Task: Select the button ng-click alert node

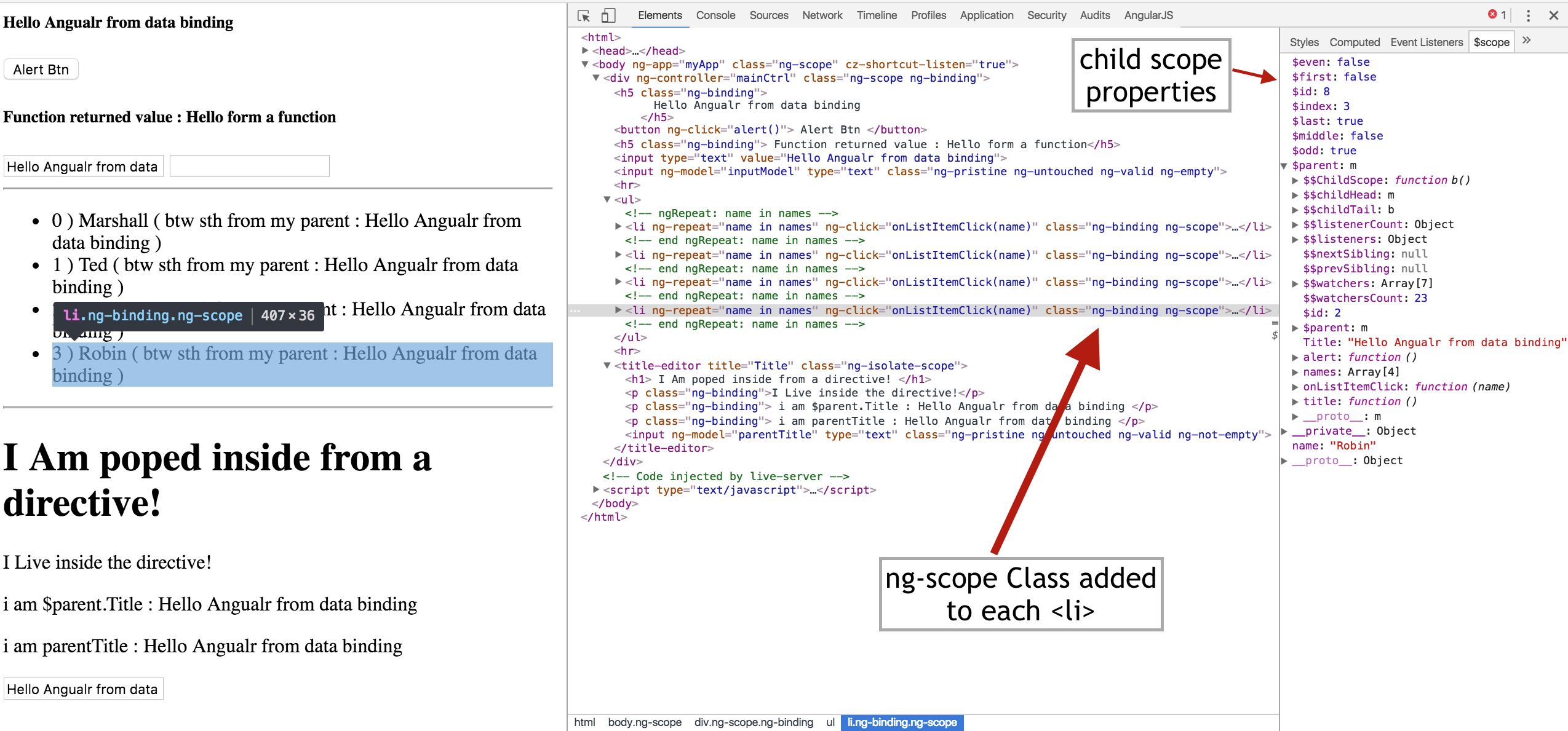Action: click(770, 129)
